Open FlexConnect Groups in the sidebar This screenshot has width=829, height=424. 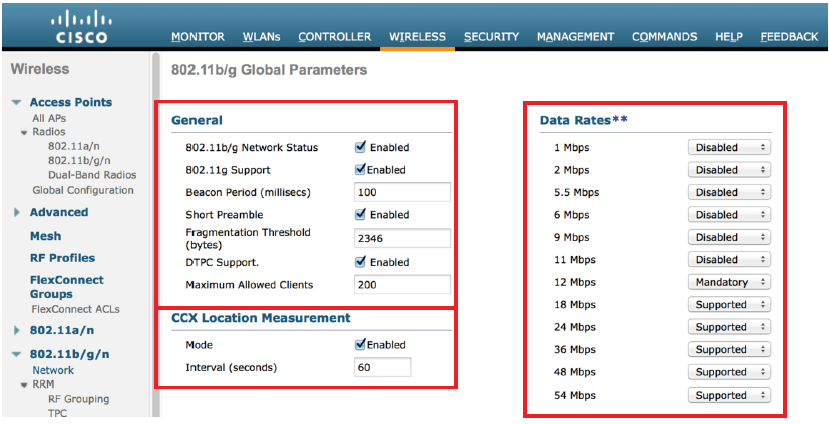[x=66, y=287]
